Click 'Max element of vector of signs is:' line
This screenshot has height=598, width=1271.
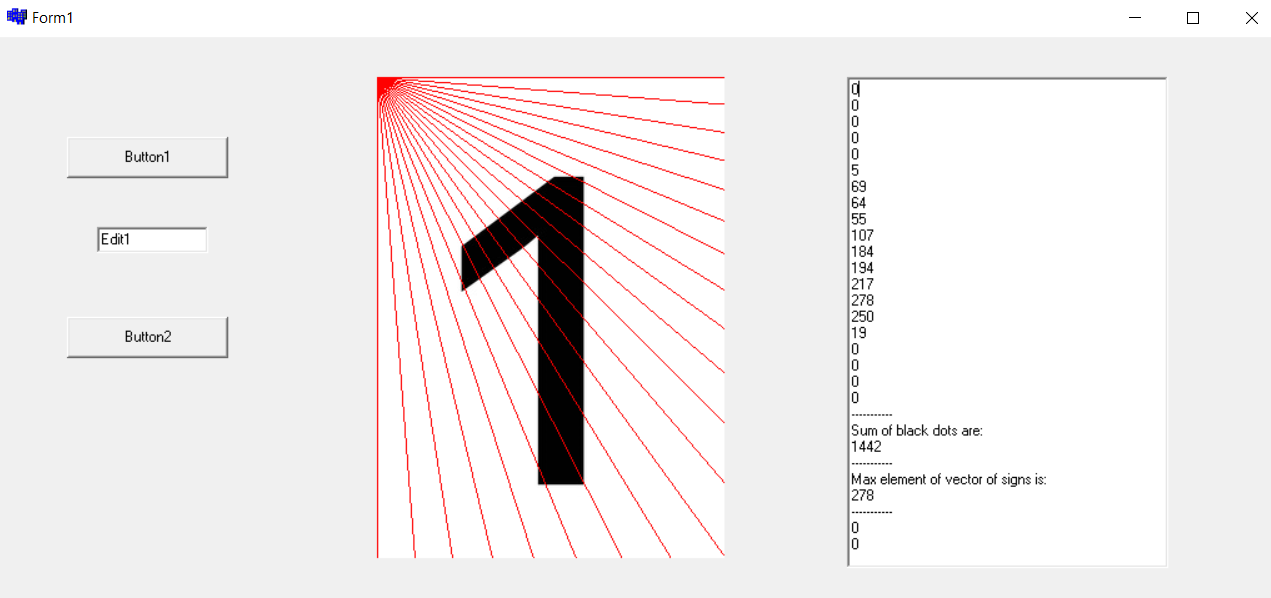point(949,479)
